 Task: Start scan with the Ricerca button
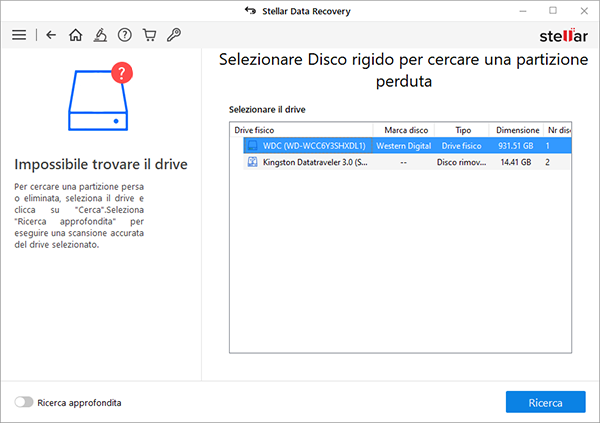(x=545, y=402)
